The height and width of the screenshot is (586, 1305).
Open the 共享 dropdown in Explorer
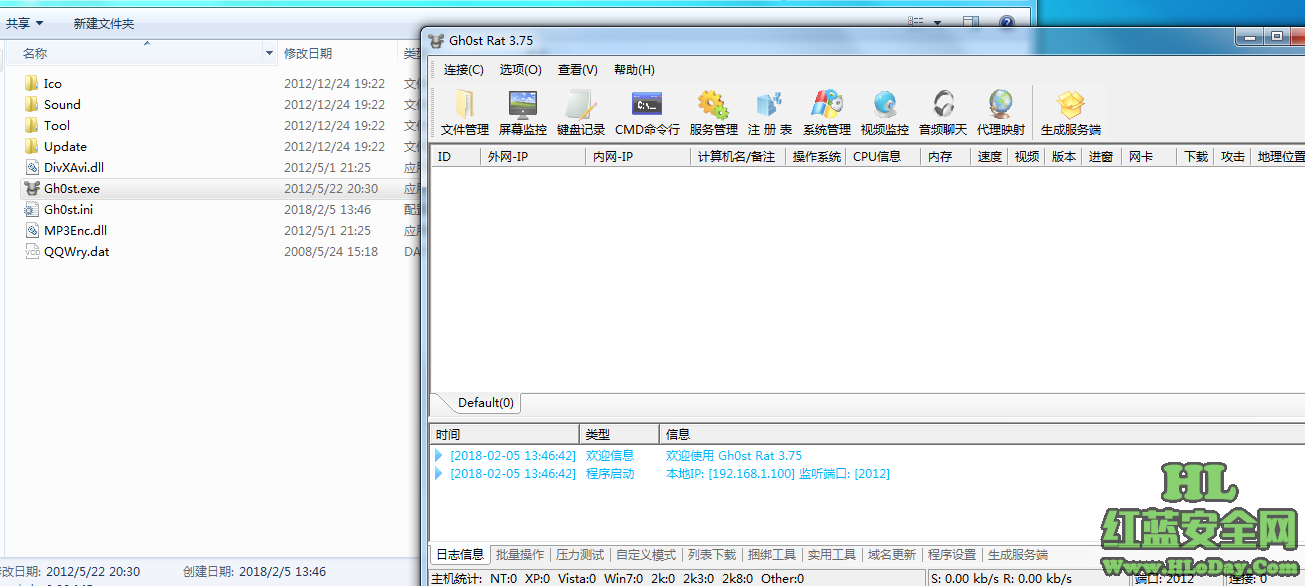click(25, 22)
